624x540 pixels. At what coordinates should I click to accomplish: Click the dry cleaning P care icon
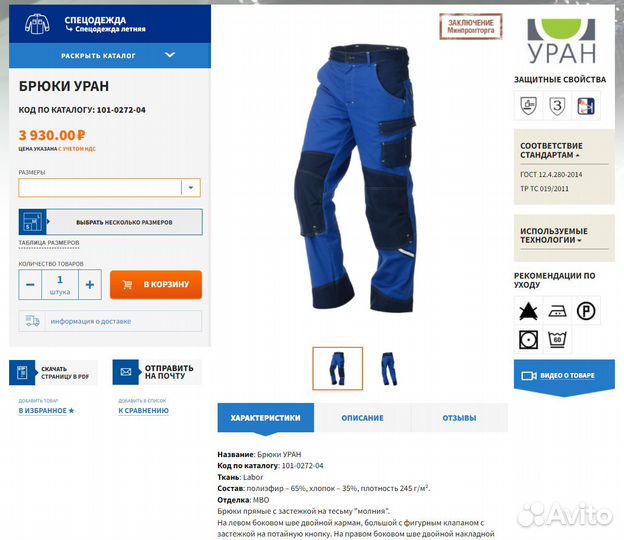pyautogui.click(x=586, y=310)
